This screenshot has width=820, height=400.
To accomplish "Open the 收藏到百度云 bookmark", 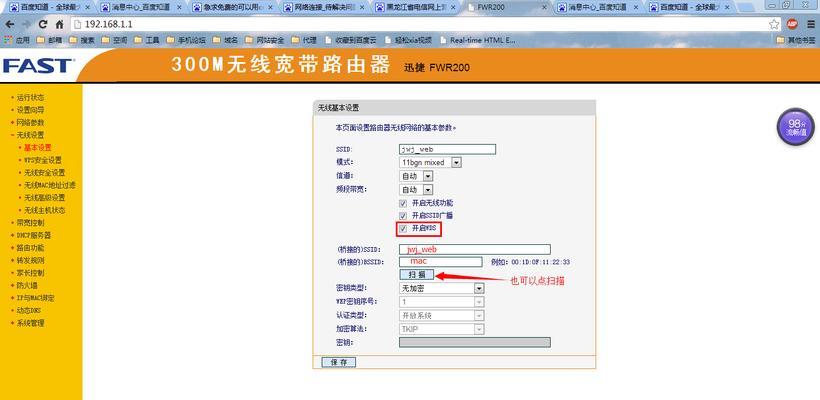I will tap(351, 40).
